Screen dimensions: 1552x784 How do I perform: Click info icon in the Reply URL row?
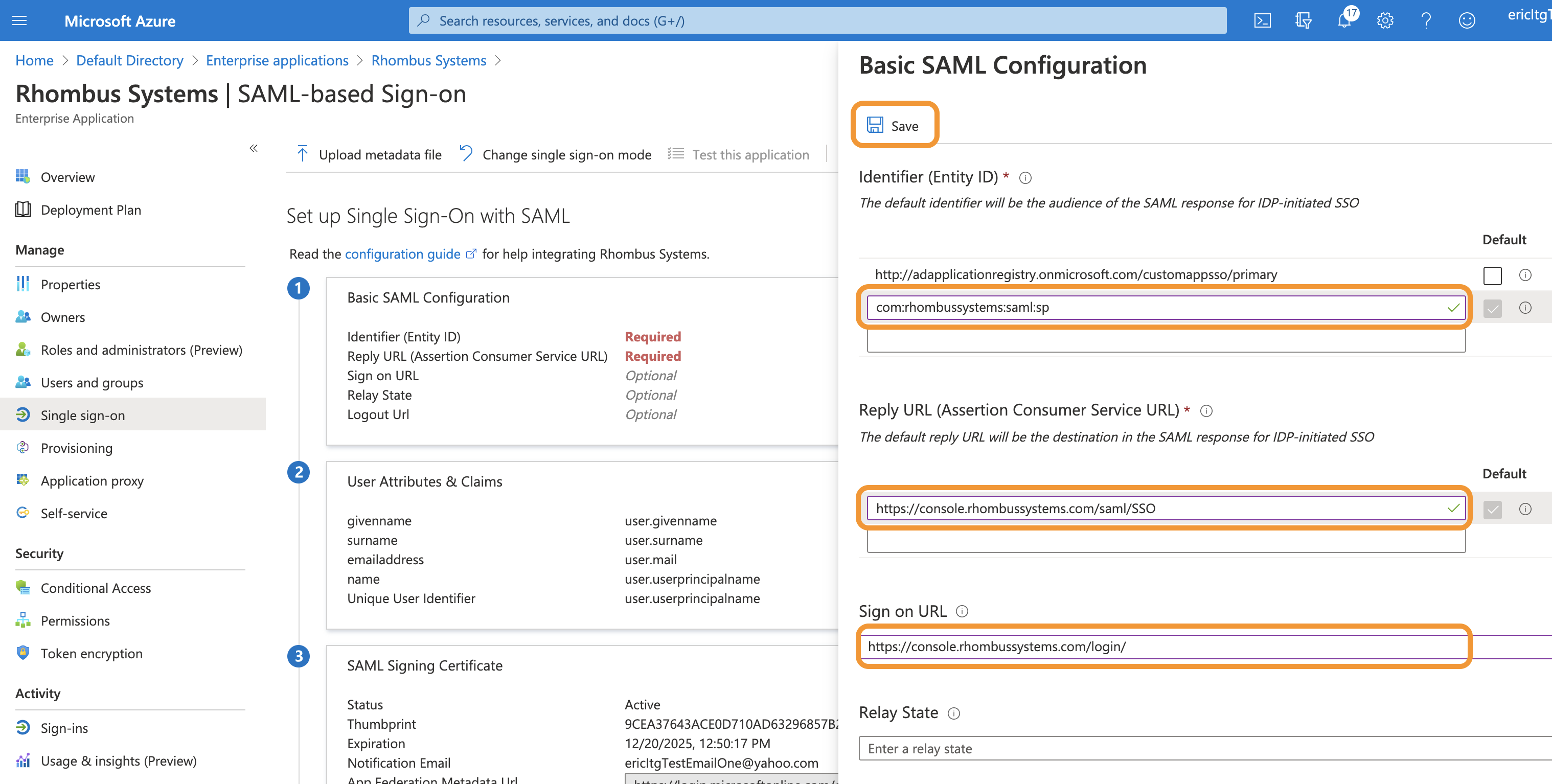pos(1525,510)
